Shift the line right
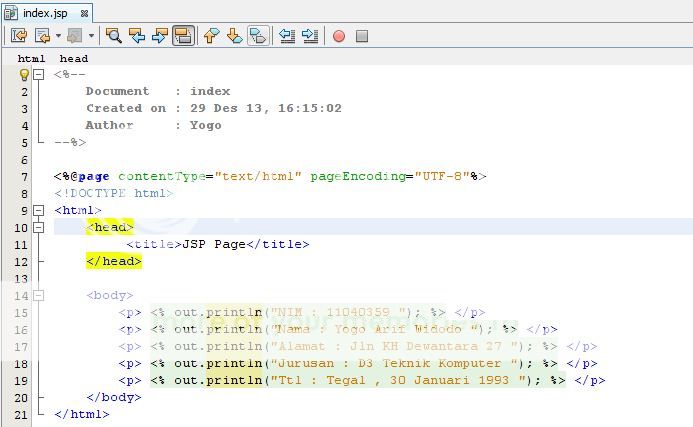This screenshot has height=427, width=693. (x=310, y=36)
